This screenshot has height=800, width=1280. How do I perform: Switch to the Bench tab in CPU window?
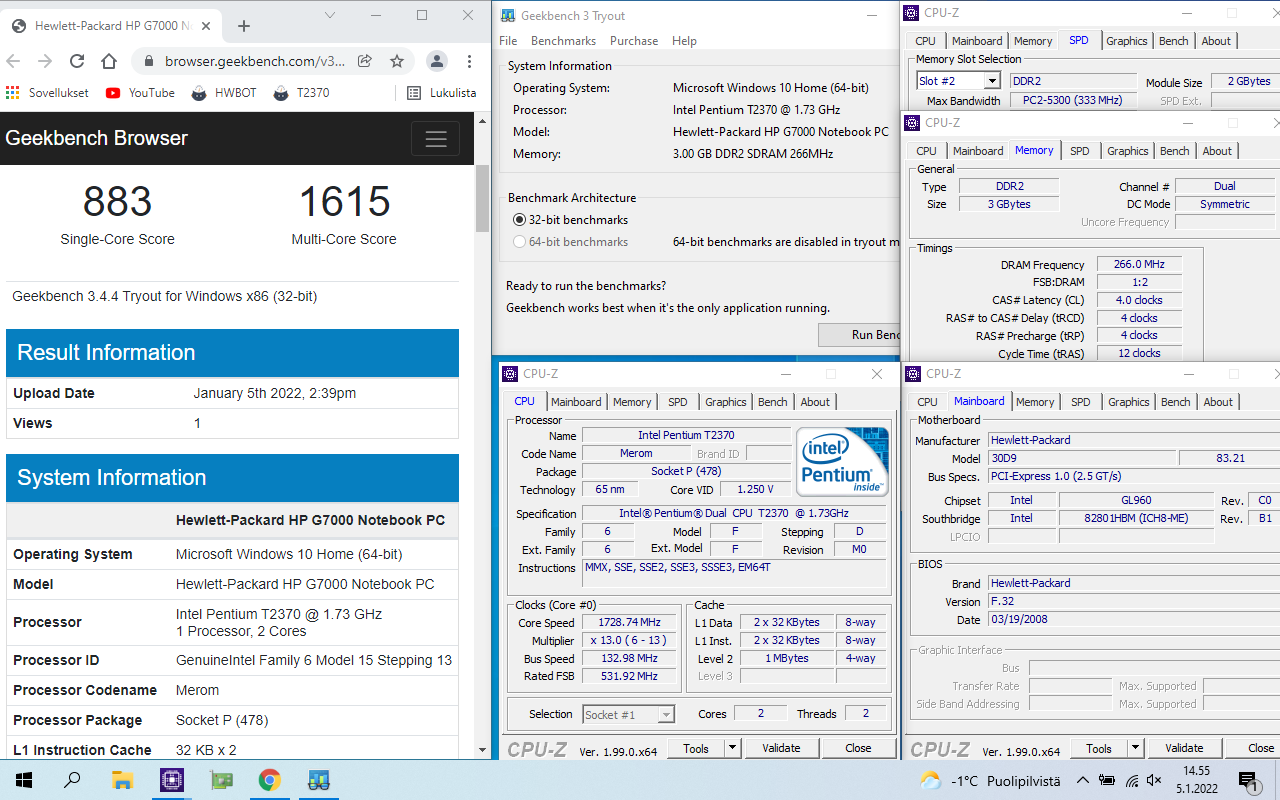[x=772, y=402]
